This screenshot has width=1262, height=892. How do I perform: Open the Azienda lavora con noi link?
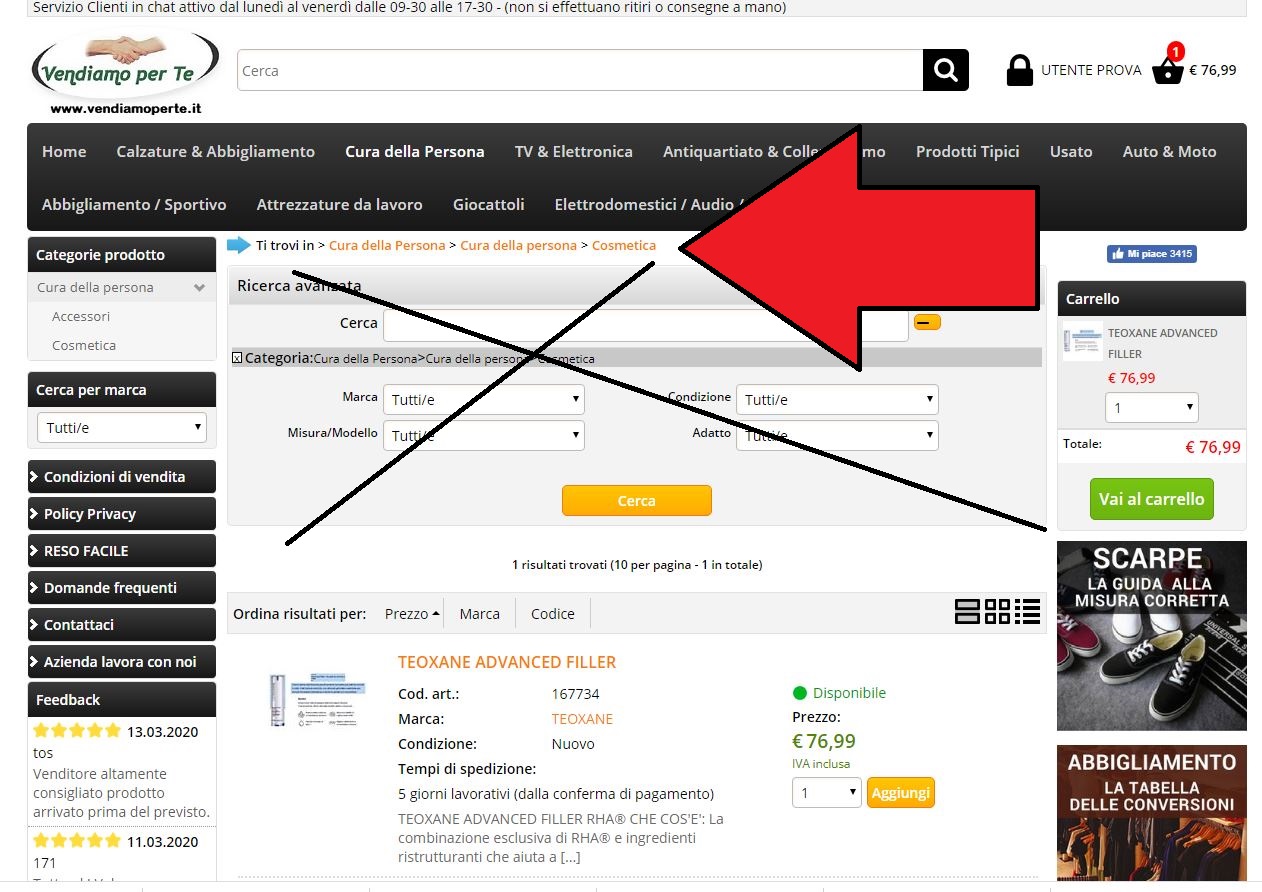click(x=121, y=661)
